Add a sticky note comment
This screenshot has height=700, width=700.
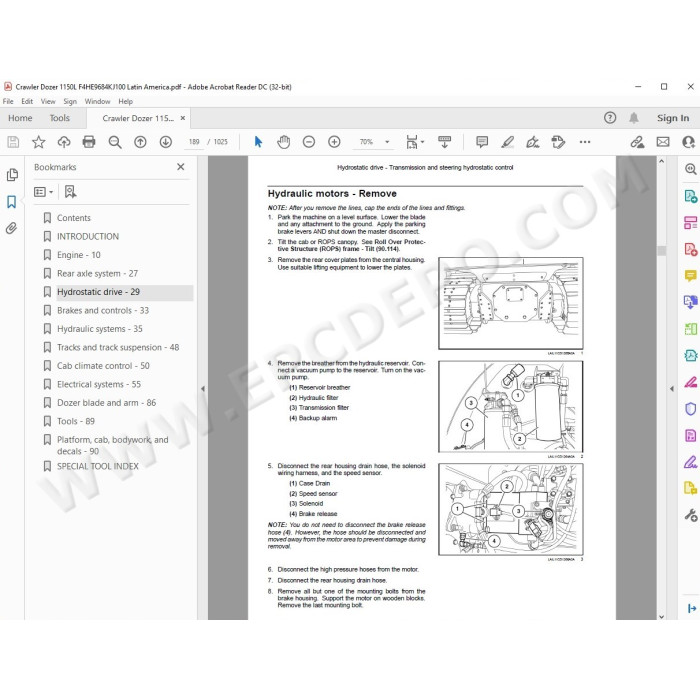tap(482, 142)
